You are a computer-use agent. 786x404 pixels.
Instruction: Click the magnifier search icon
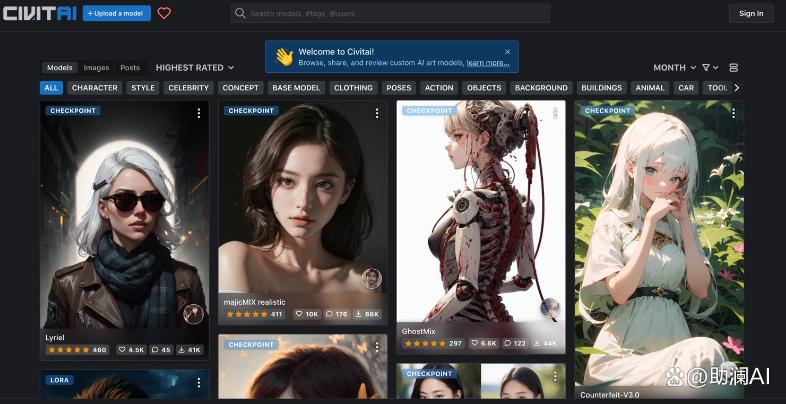[241, 14]
